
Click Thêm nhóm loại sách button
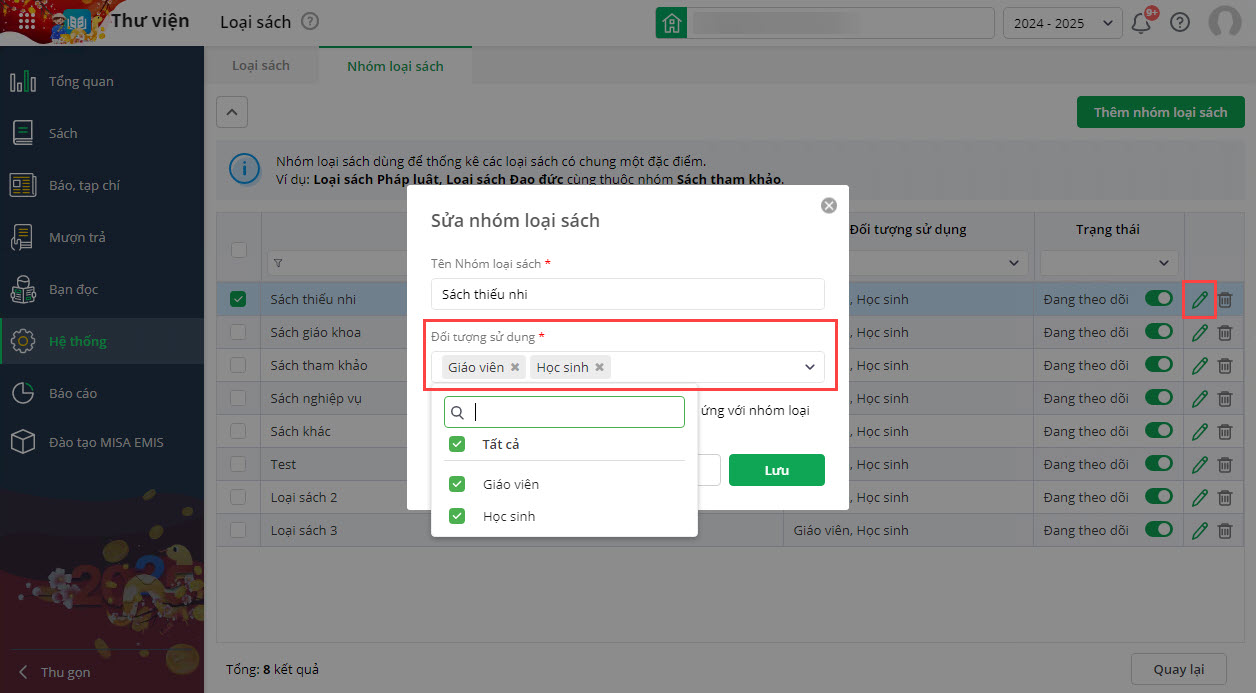[x=1160, y=112]
